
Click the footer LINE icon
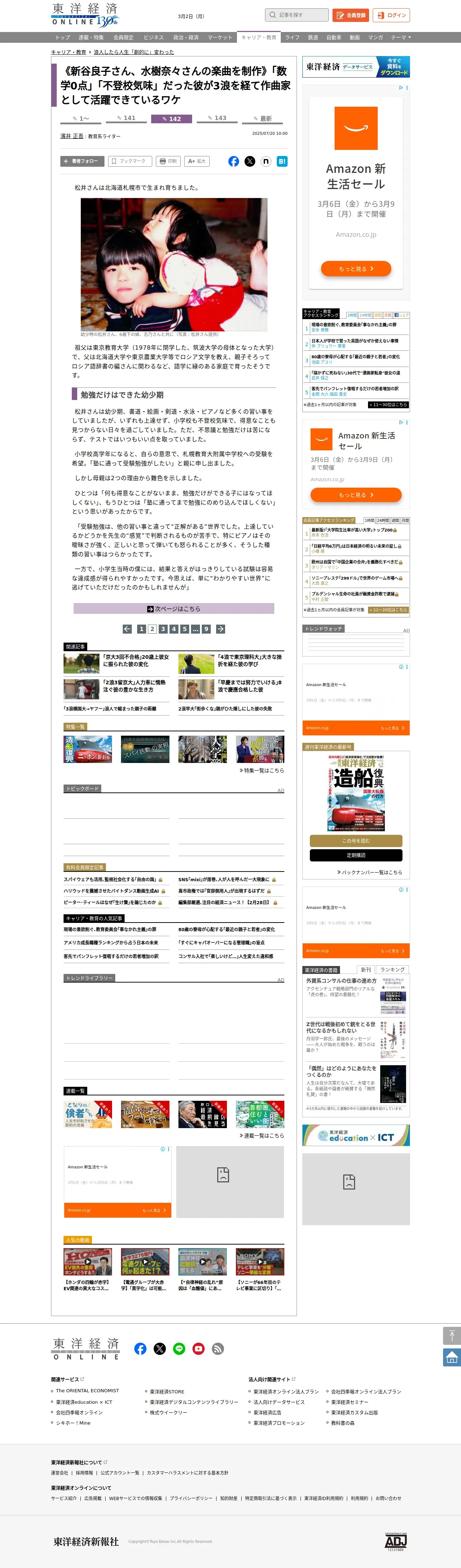pos(180,1349)
